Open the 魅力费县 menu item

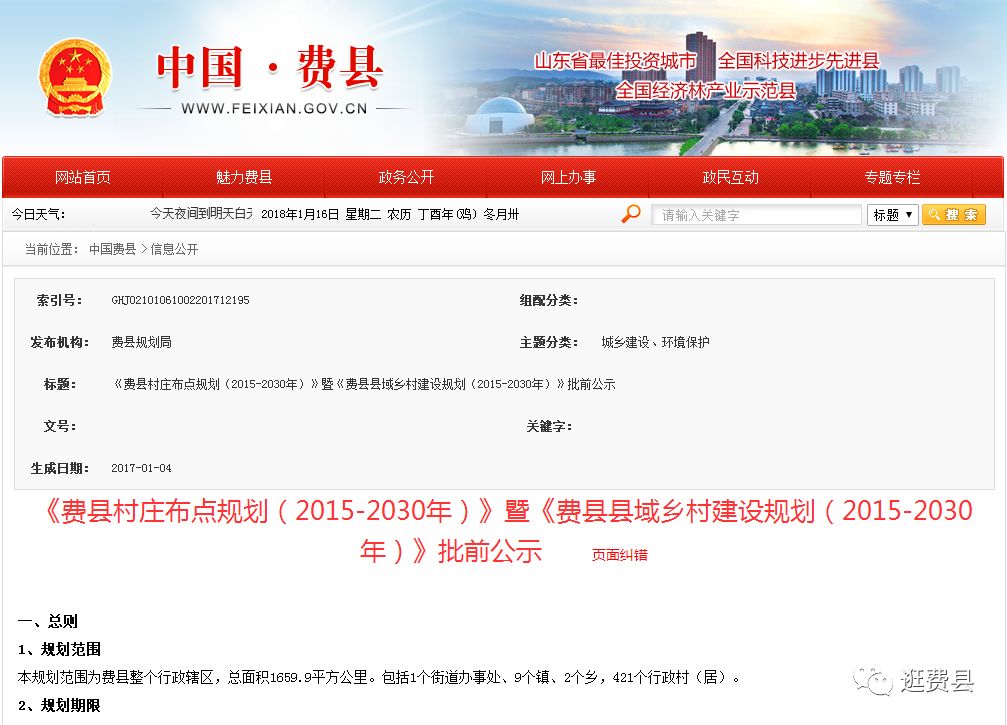click(x=244, y=177)
